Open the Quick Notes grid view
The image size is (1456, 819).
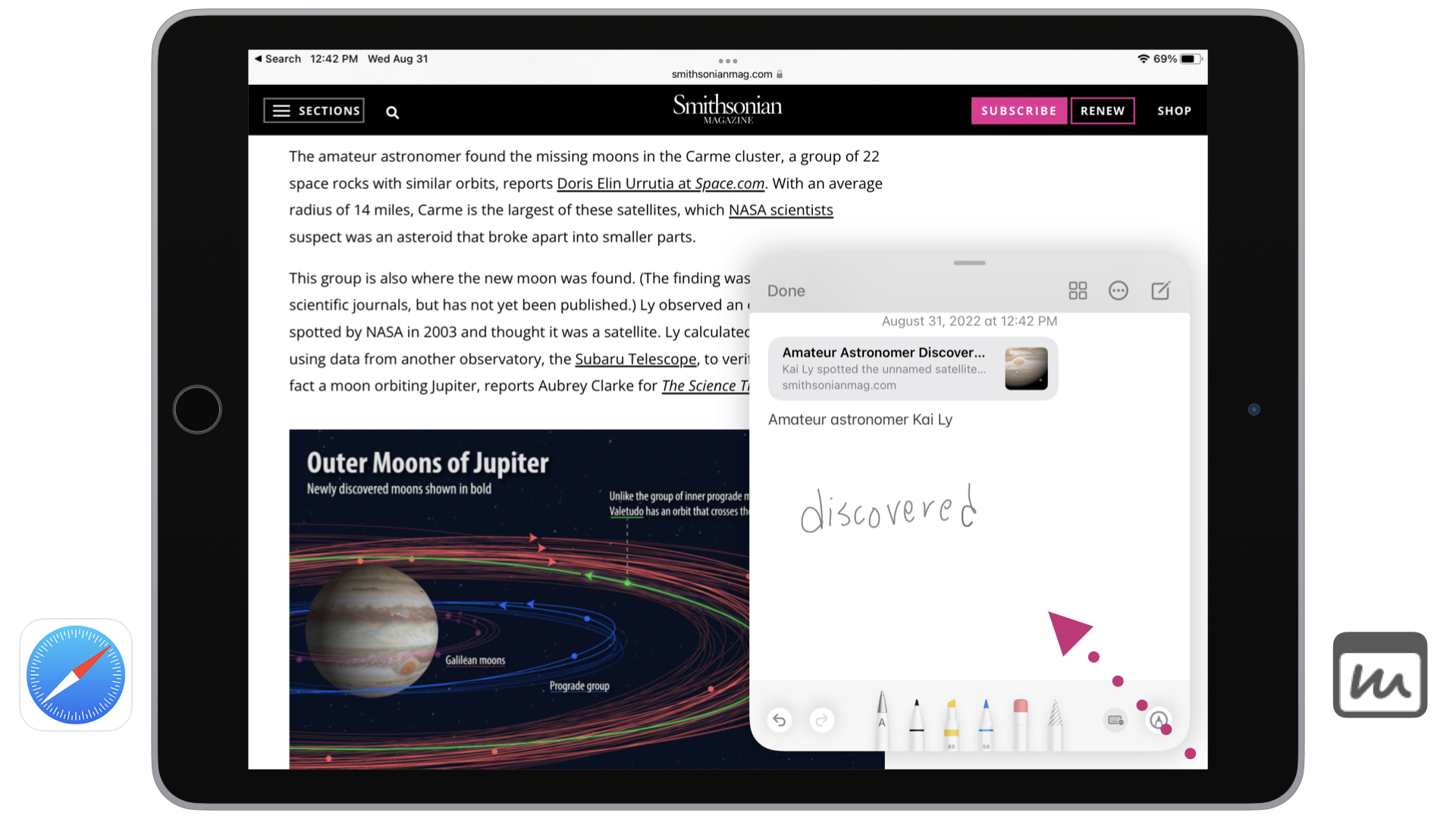[1078, 290]
